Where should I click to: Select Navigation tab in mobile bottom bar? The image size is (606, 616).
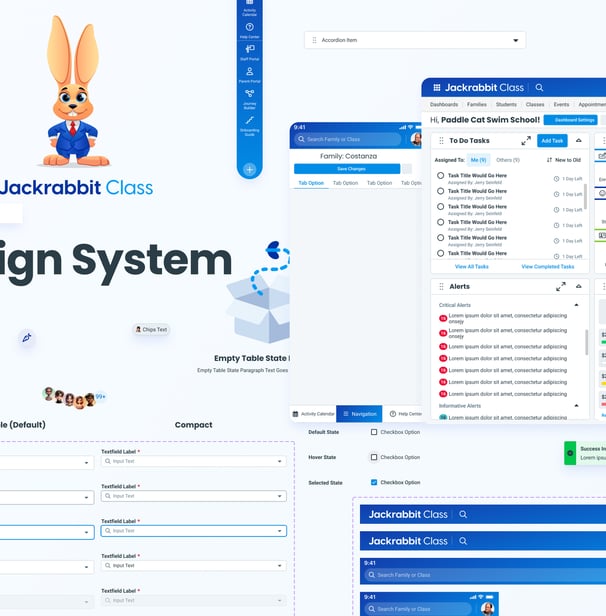359,414
